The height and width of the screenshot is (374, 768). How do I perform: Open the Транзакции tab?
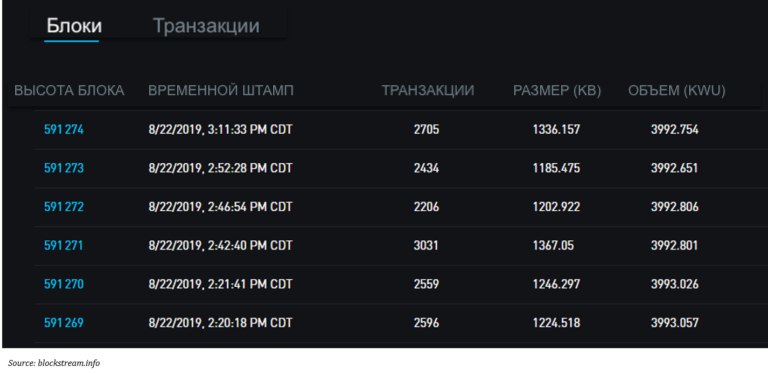pos(206,25)
